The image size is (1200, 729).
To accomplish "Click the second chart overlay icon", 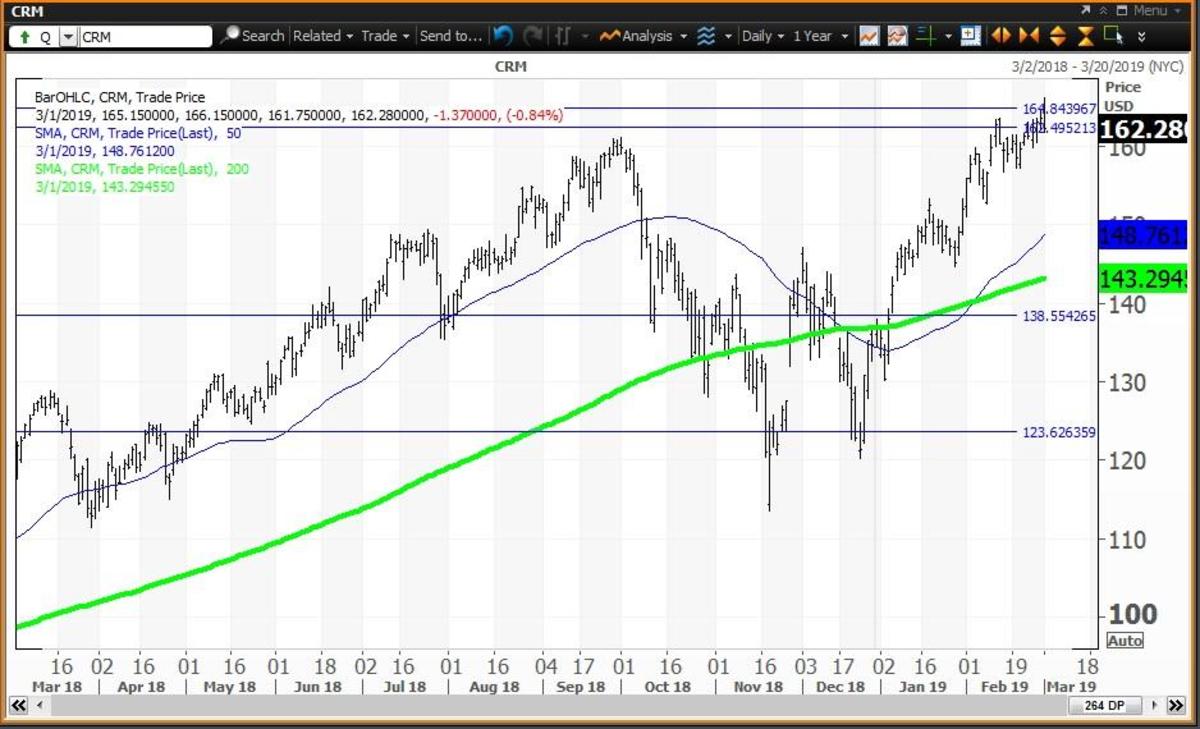I will click(x=897, y=36).
